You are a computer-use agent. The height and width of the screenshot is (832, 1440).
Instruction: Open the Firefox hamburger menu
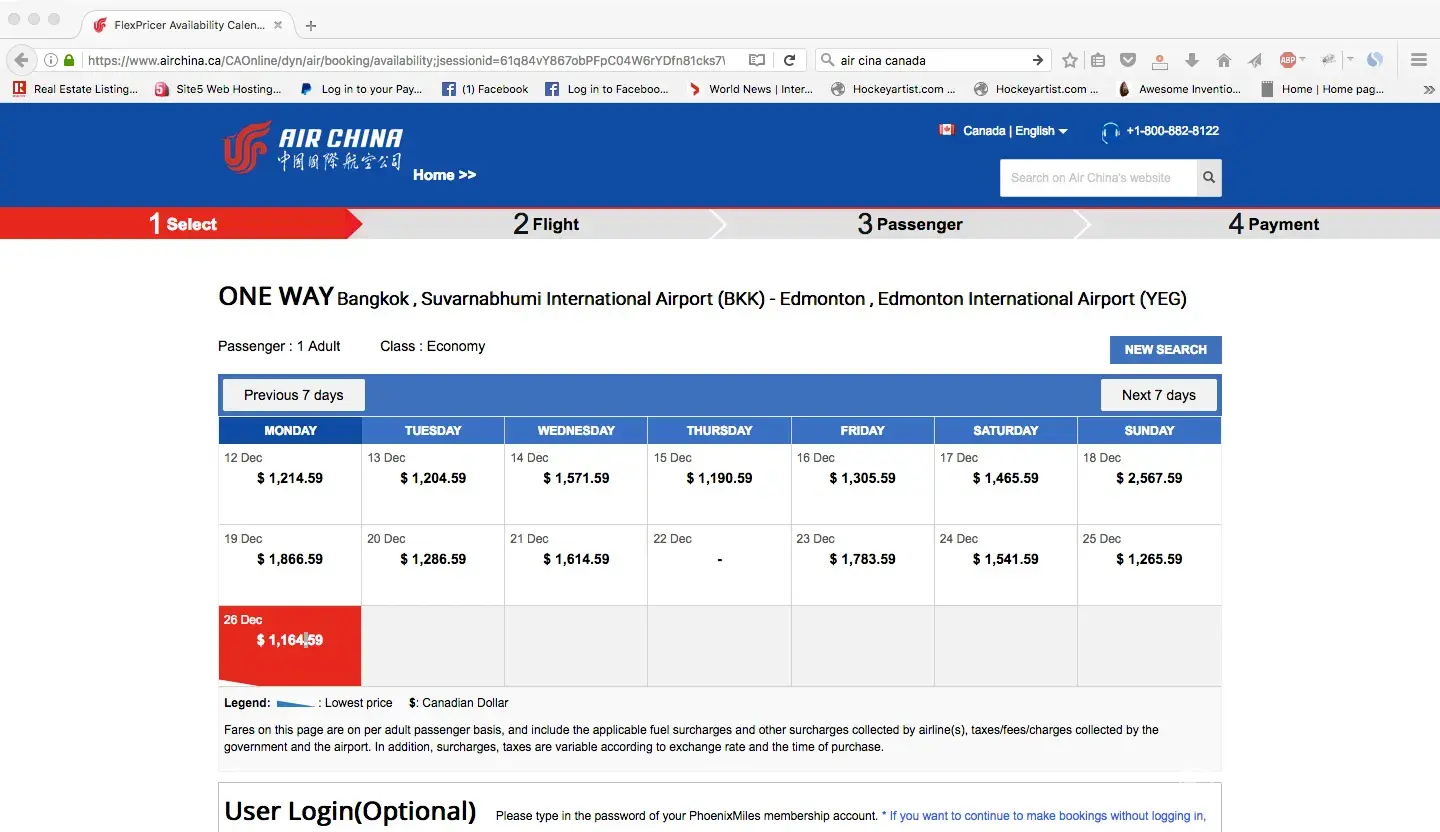click(1418, 60)
